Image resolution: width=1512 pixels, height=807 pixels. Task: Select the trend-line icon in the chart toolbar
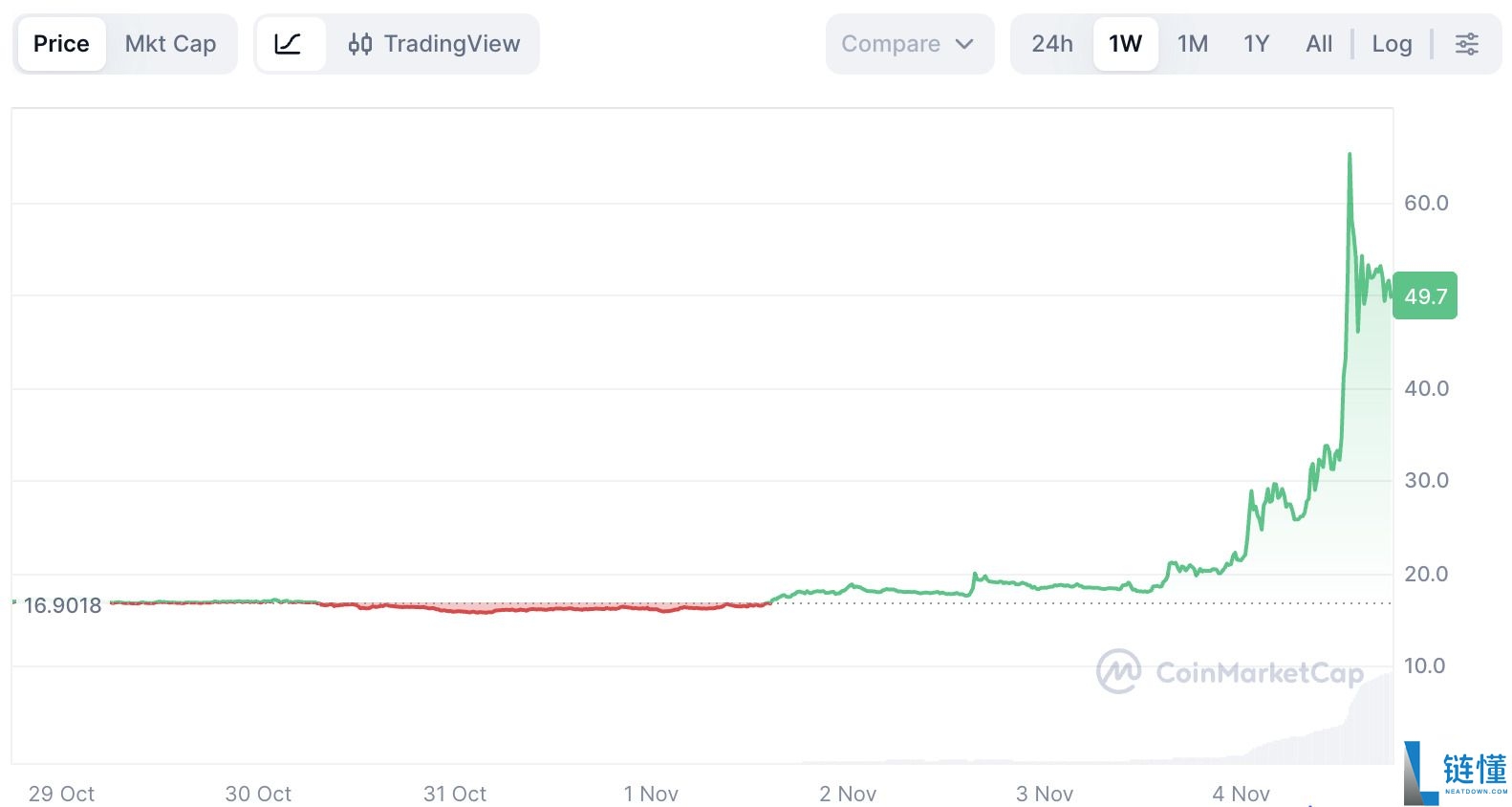pos(292,43)
